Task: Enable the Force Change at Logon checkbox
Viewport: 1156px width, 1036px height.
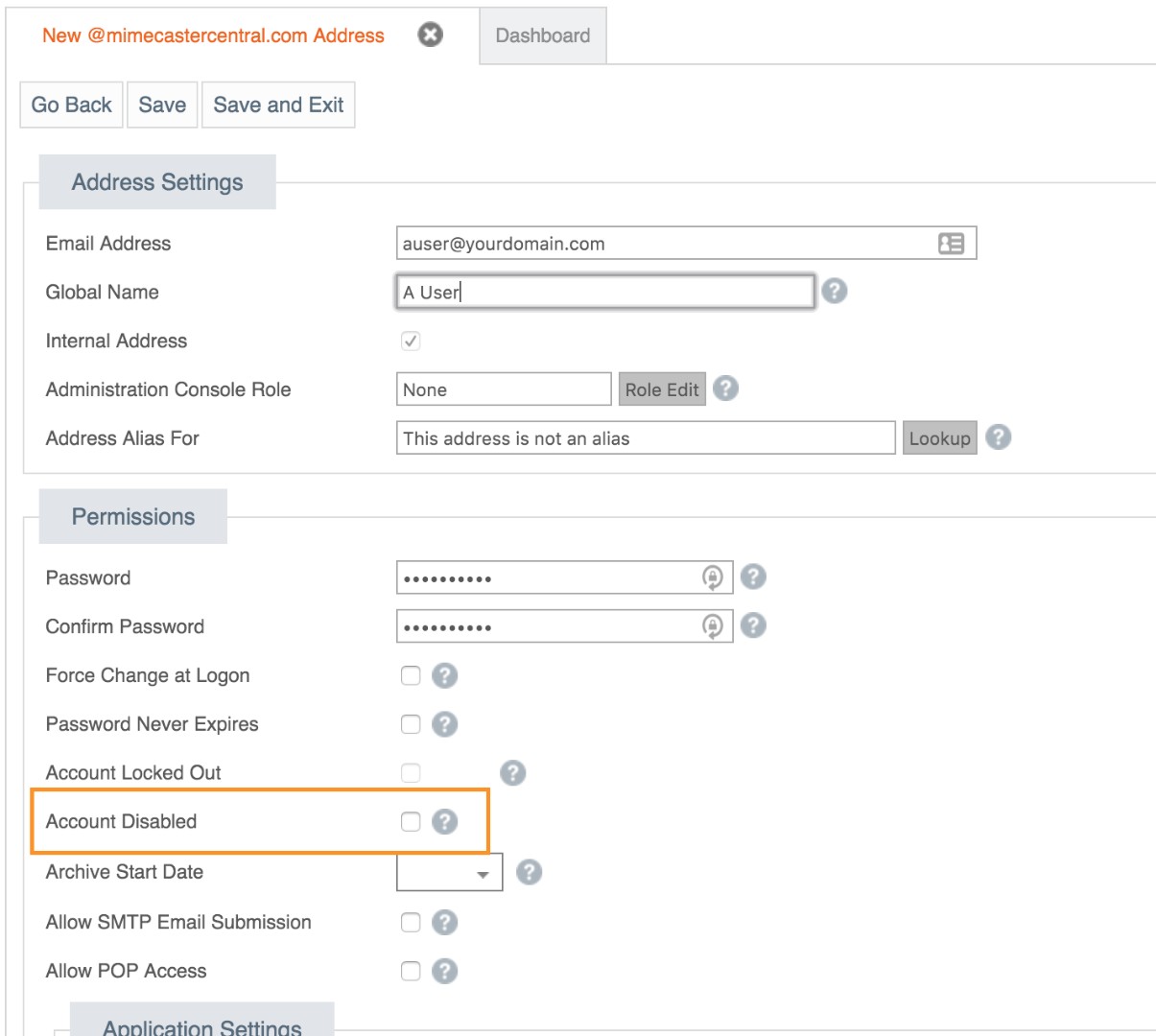Action: [411, 675]
